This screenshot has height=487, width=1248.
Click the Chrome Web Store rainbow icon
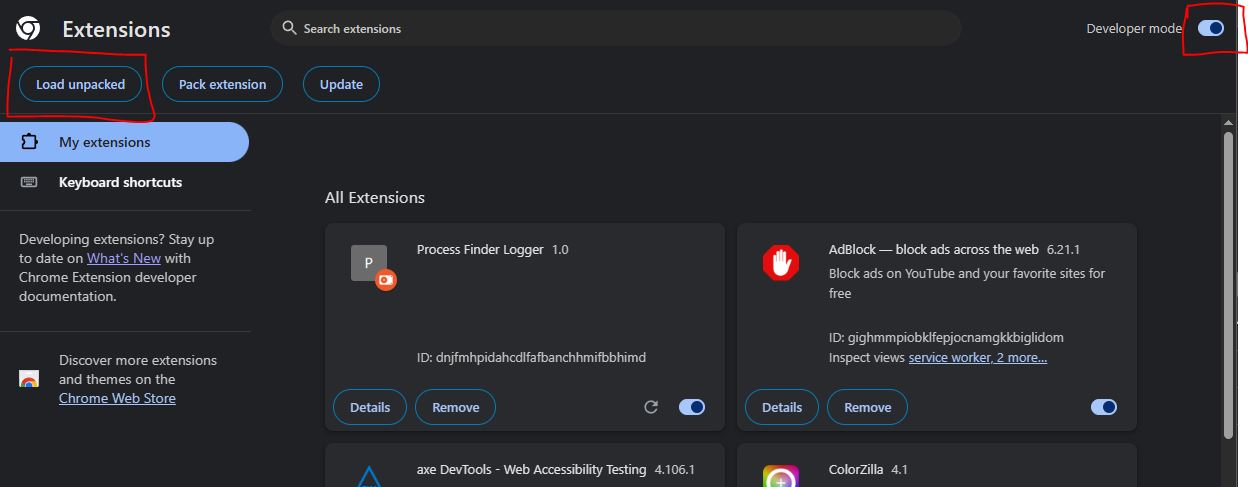pyautogui.click(x=29, y=379)
